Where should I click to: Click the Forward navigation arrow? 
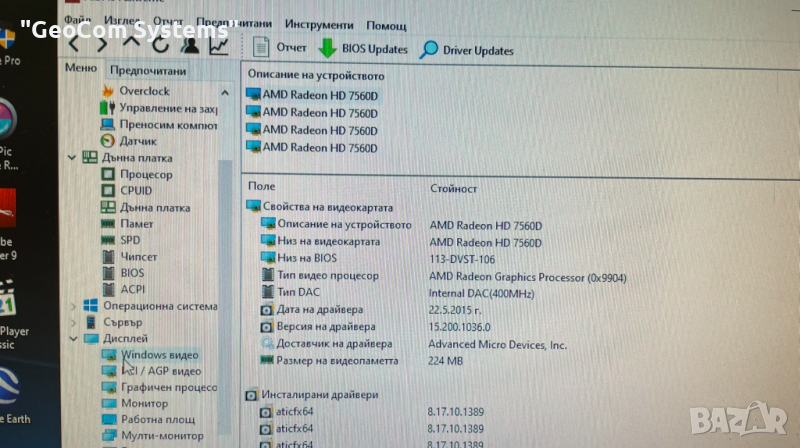click(101, 44)
